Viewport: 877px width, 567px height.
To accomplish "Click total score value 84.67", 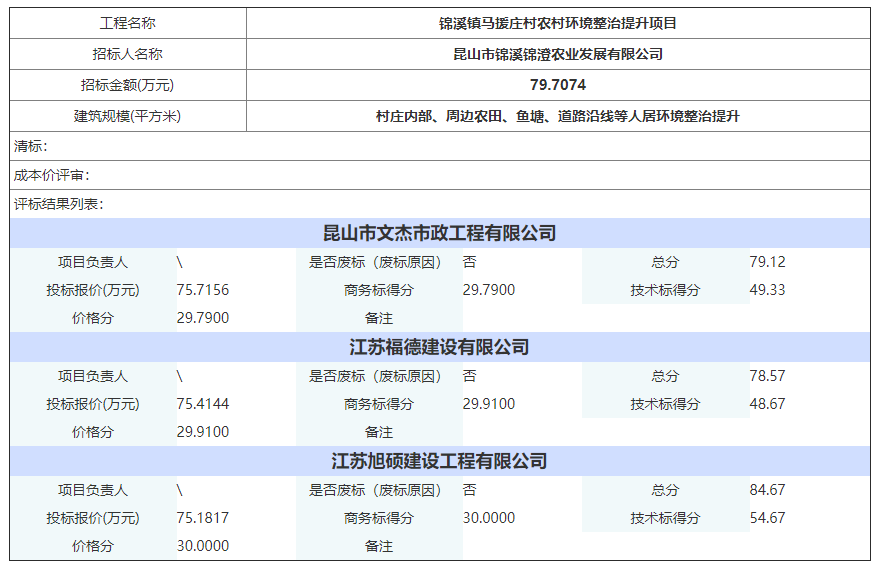I will point(767,490).
